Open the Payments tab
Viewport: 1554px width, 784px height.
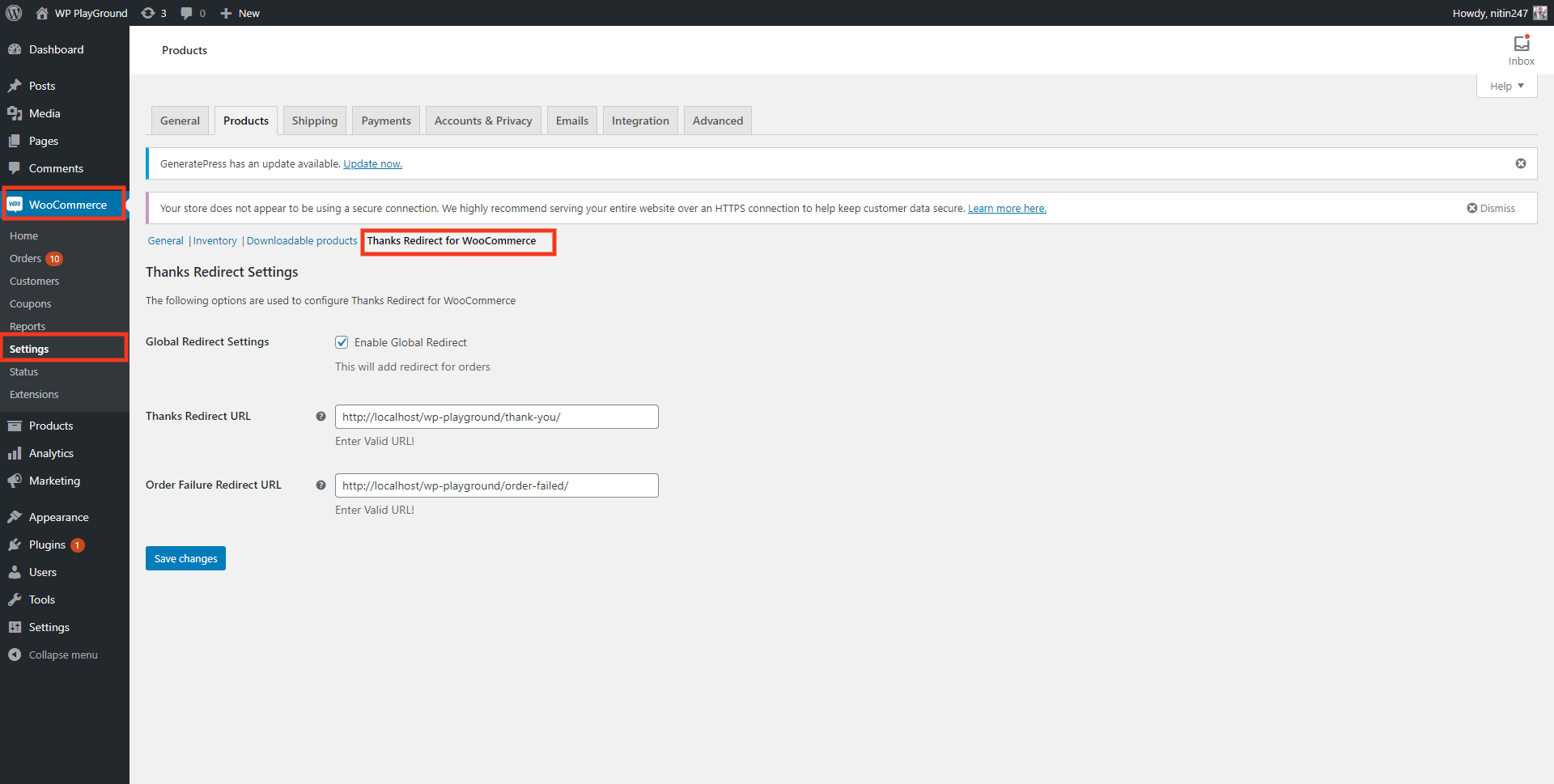pyautogui.click(x=386, y=121)
